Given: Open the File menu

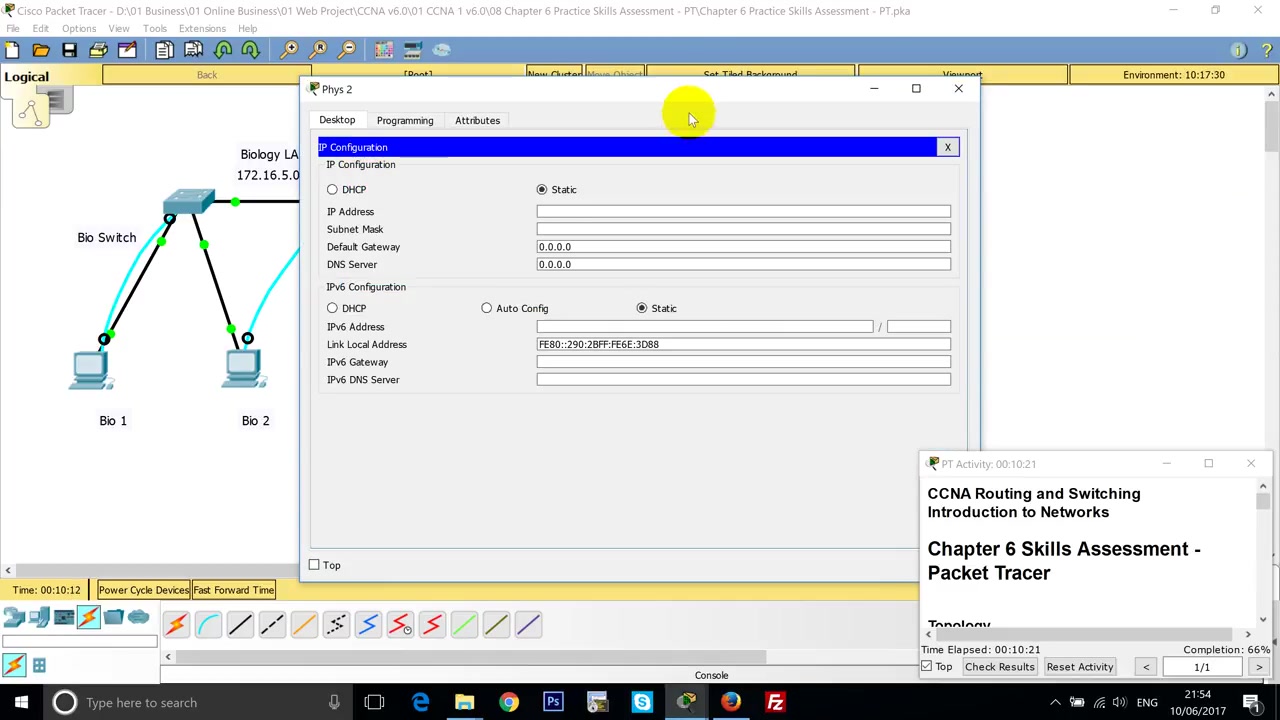Looking at the screenshot, I should pos(13,28).
